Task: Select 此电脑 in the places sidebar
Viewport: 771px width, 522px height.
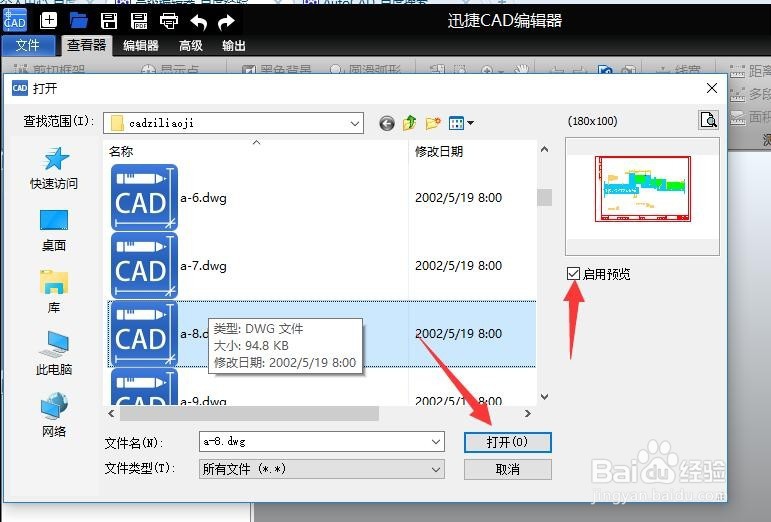Action: pos(54,353)
